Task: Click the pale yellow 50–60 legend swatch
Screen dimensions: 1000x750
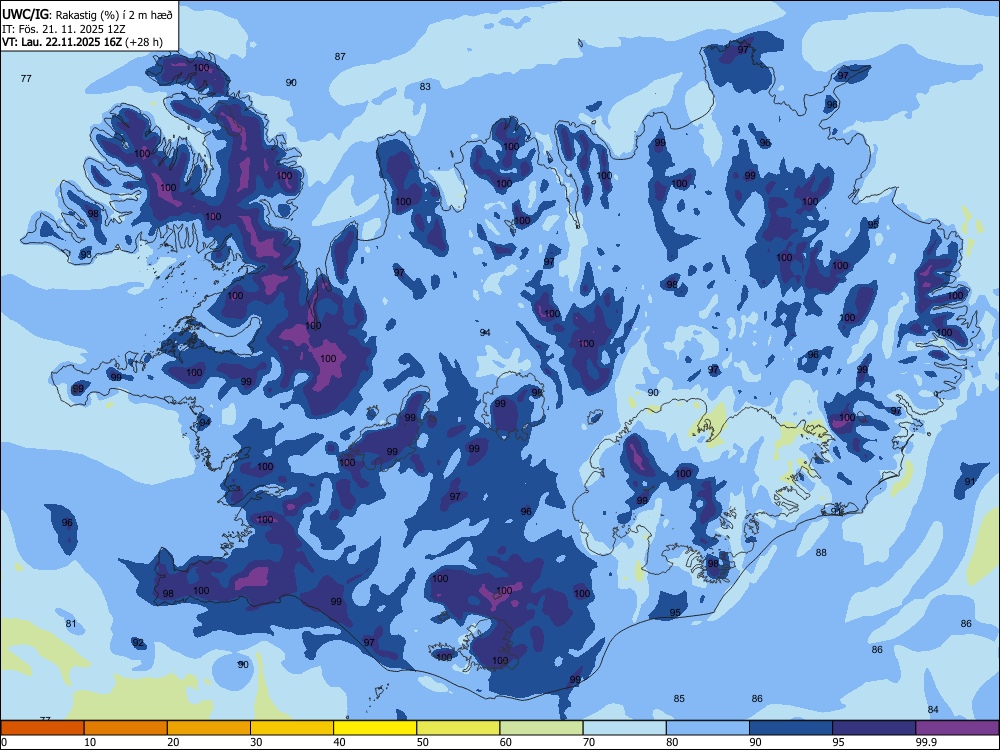Action: coord(459,728)
